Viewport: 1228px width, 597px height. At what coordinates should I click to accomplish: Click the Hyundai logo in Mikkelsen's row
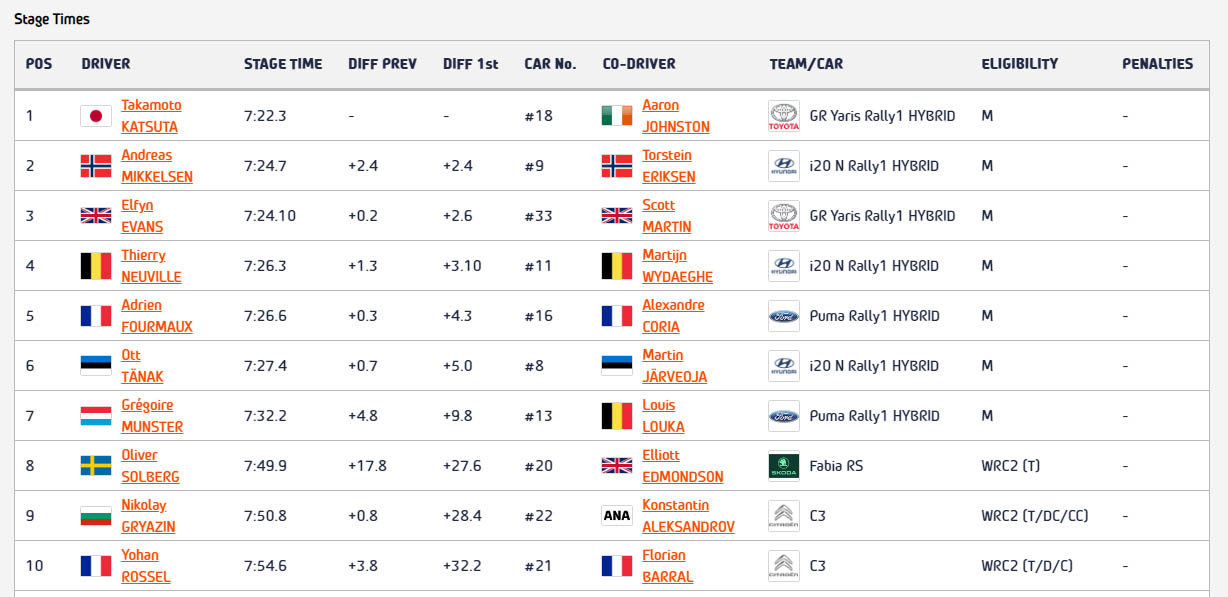784,166
